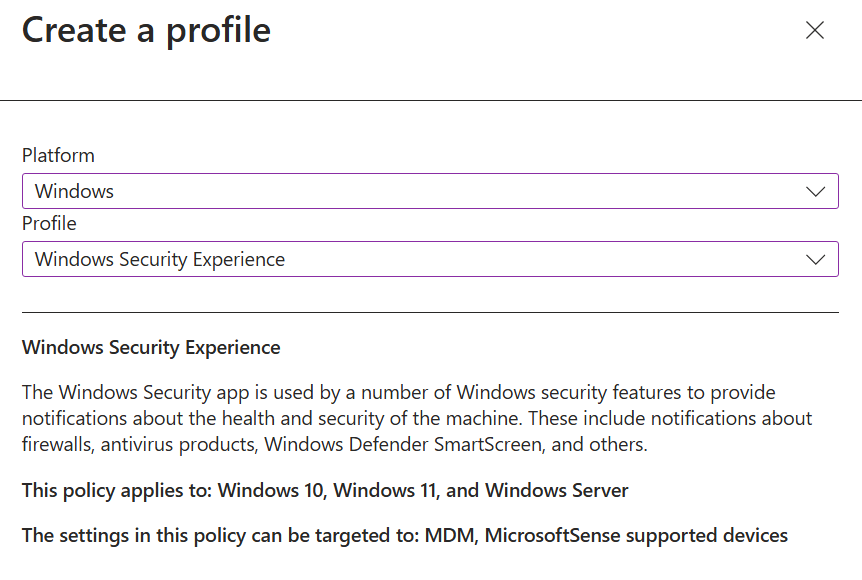Click the bold Windows Security Experience heading
Image resolution: width=862 pixels, height=580 pixels.
tap(151, 348)
